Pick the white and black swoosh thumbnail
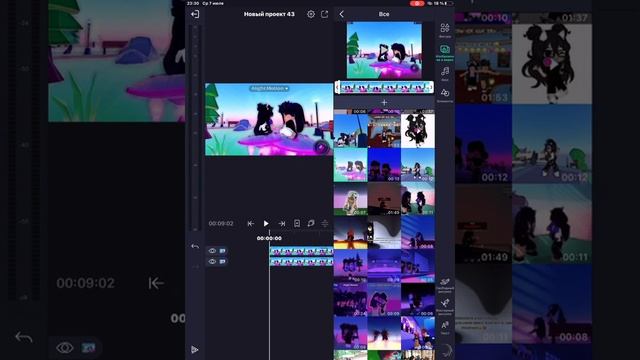This screenshot has height=360, width=640. tap(384, 233)
